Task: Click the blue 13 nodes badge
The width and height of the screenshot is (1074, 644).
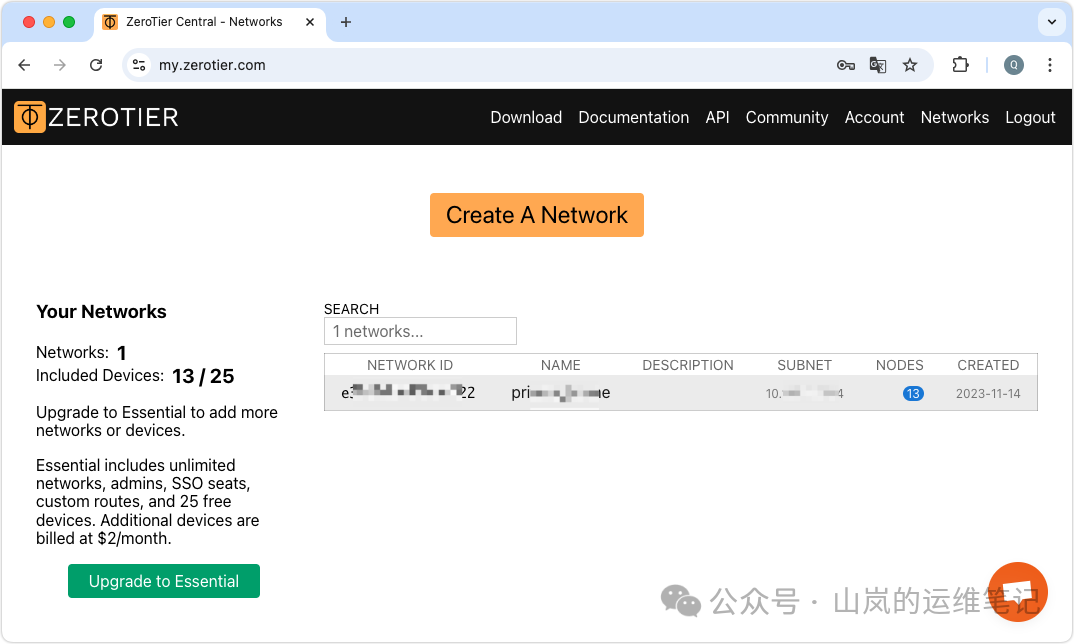Action: (912, 393)
